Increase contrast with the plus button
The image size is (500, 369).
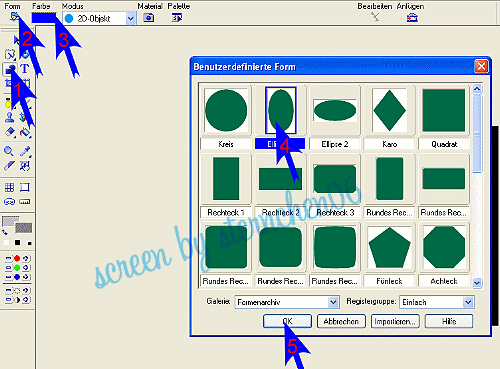coord(26,300)
